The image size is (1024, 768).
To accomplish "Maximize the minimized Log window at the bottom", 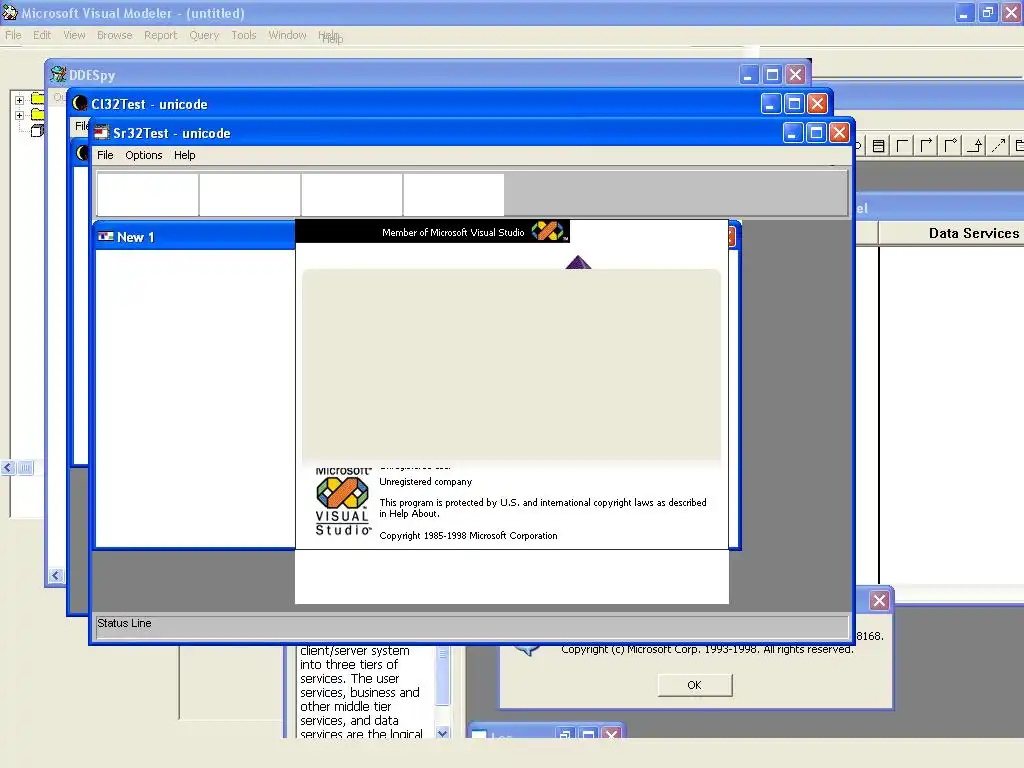I will click(x=588, y=734).
